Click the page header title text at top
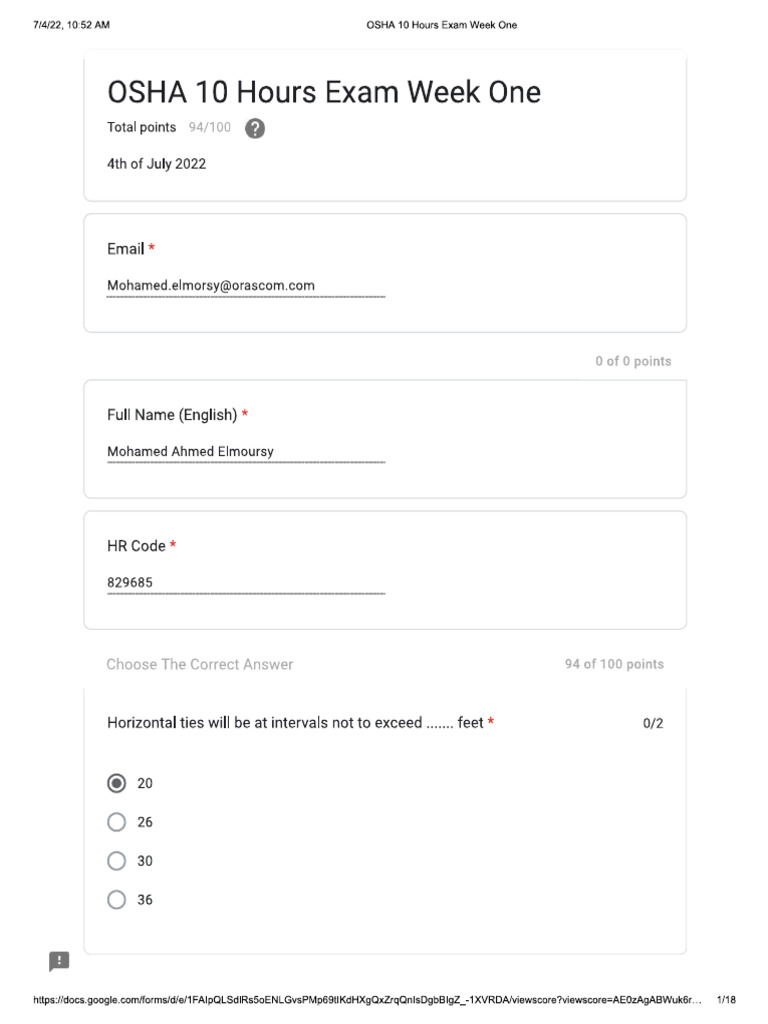Image resolution: width=768 pixels, height=1024 pixels. point(441,25)
